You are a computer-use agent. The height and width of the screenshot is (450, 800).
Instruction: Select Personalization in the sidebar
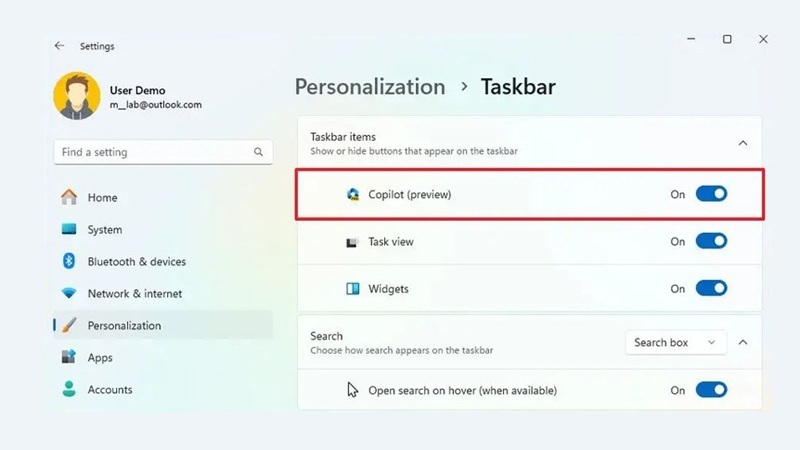(x=124, y=325)
